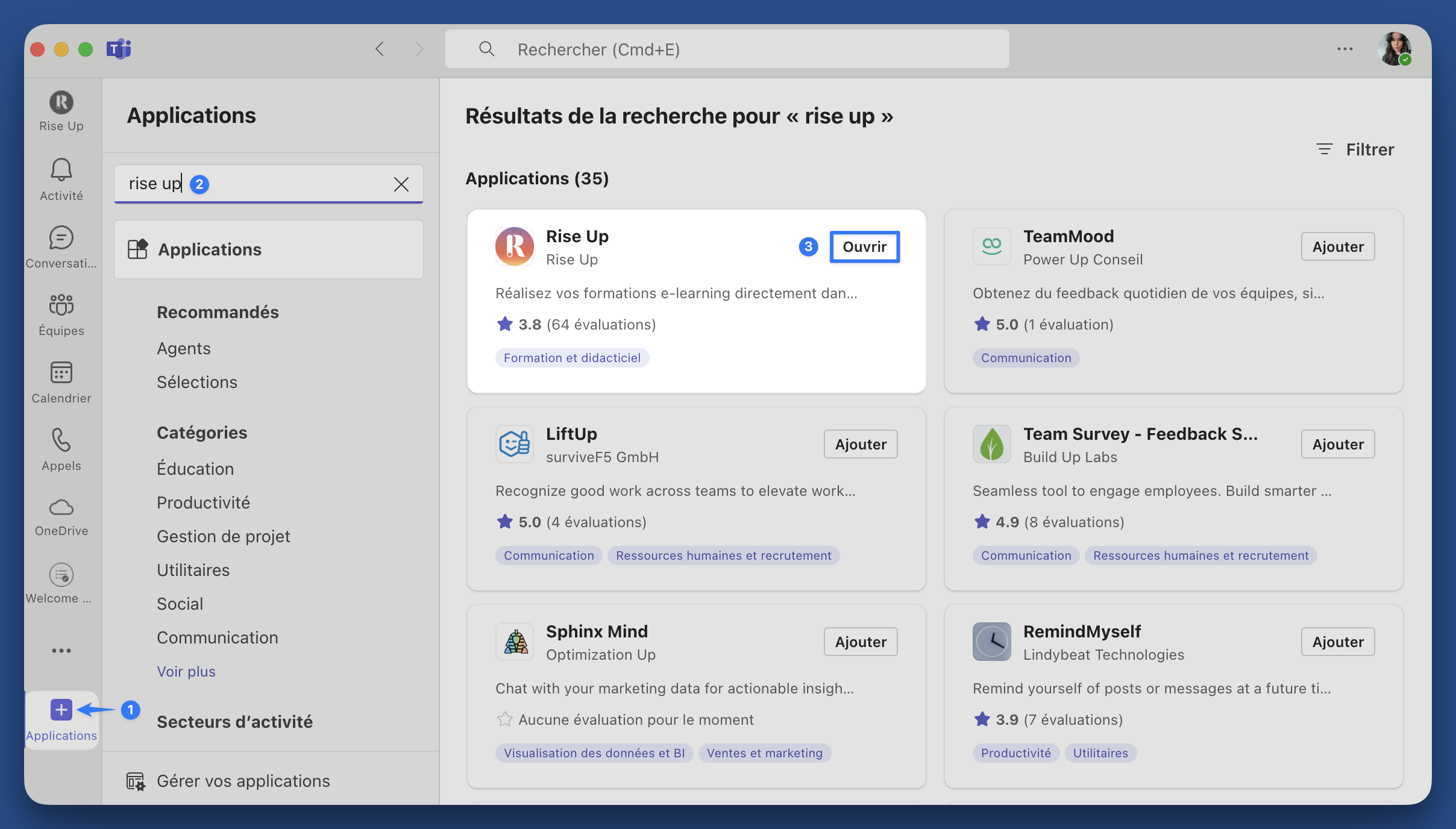
Task: Open the pinned Rise Up sidebar app
Action: tap(61, 103)
